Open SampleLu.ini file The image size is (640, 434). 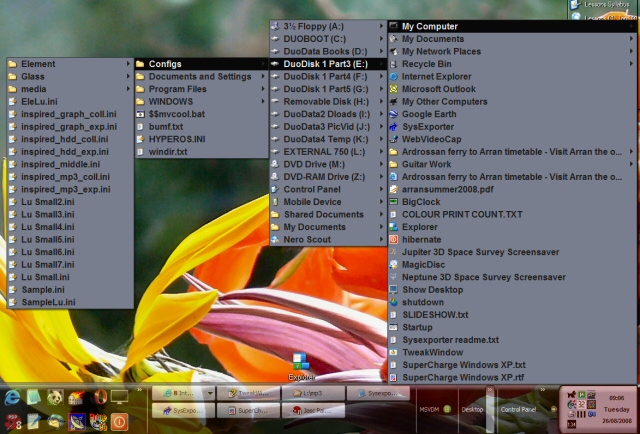coord(70,302)
